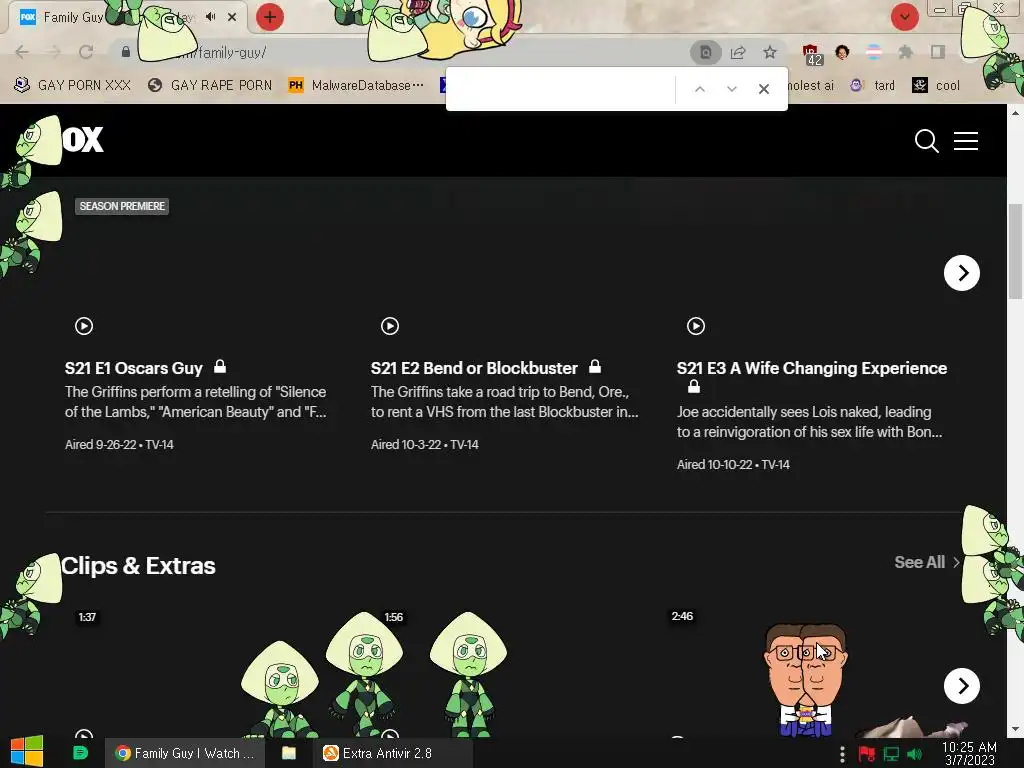Show hidden tray icons via three dots
The height and width of the screenshot is (768, 1024).
click(842, 754)
